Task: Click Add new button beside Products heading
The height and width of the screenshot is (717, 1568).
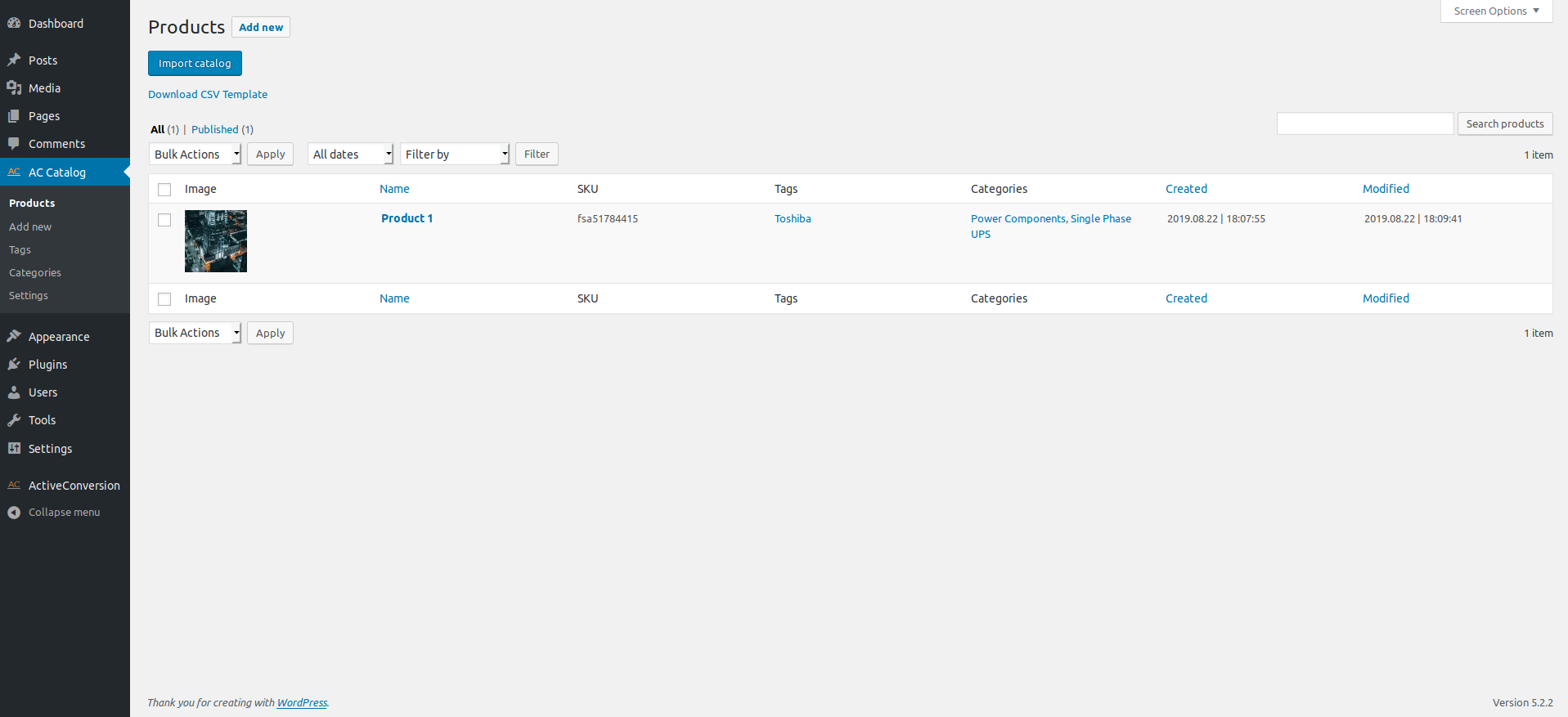Action: click(x=261, y=27)
